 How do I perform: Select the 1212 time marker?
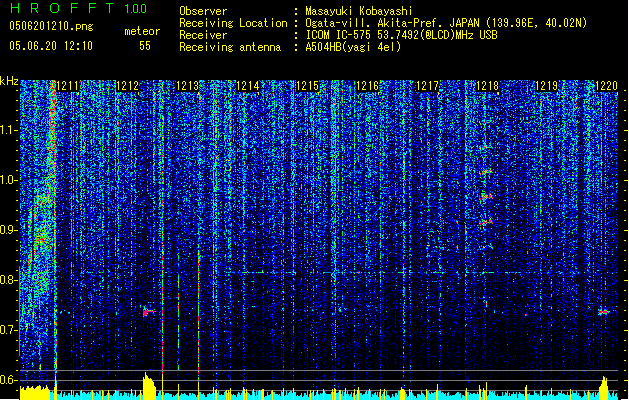pyautogui.click(x=127, y=86)
